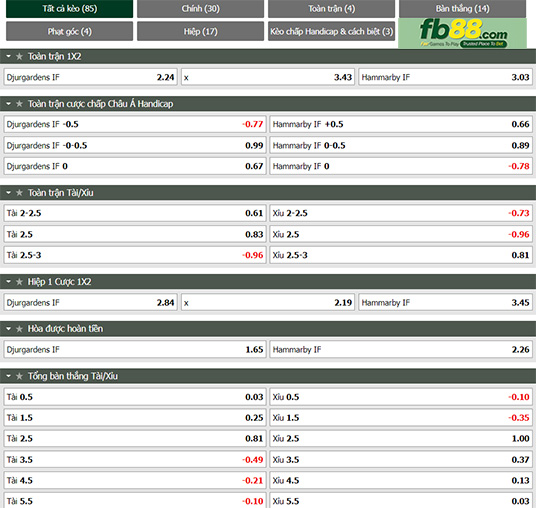This screenshot has width=536, height=508.
Task: Select the Tất cả kèo (85) tab
Action: tap(69, 9)
